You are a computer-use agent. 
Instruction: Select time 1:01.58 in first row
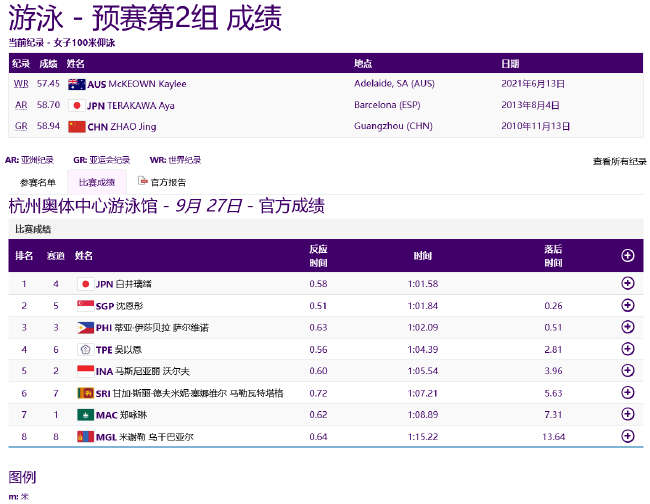click(423, 284)
